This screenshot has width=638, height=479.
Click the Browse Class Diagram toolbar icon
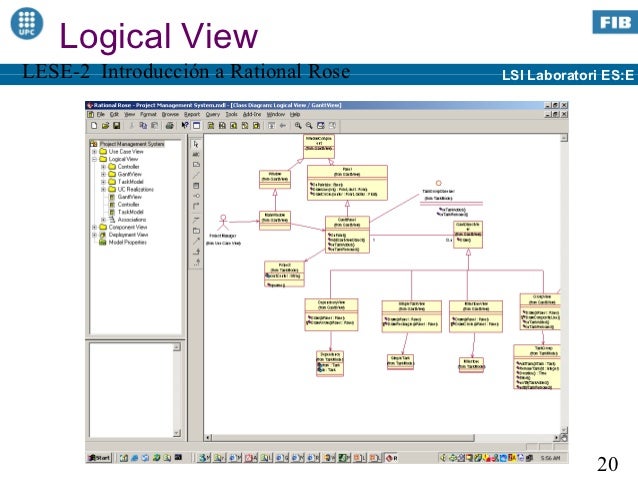(x=211, y=126)
